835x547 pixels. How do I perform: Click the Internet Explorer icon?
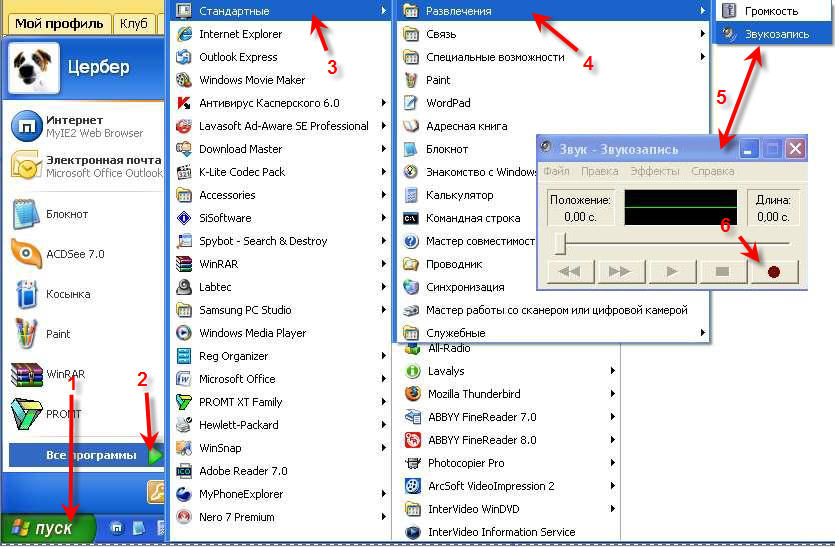click(184, 34)
